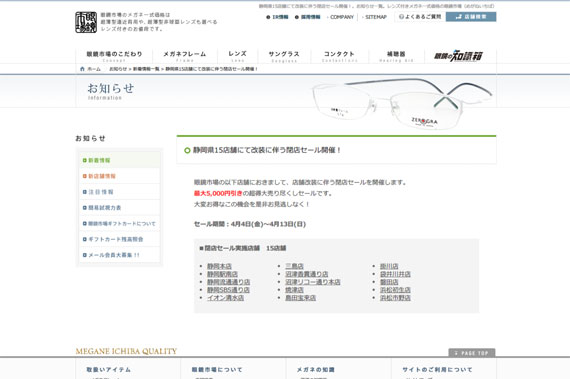Click the サイトのご利用について footer heading
570x379 pixels.
(x=437, y=370)
